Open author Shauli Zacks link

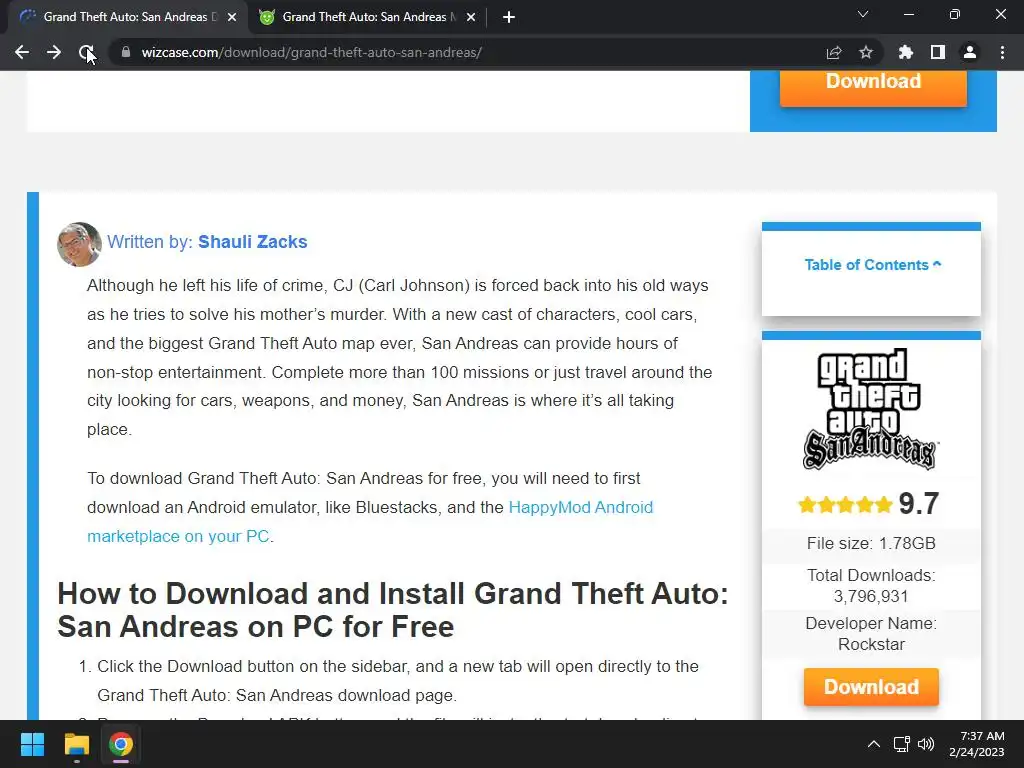(253, 242)
